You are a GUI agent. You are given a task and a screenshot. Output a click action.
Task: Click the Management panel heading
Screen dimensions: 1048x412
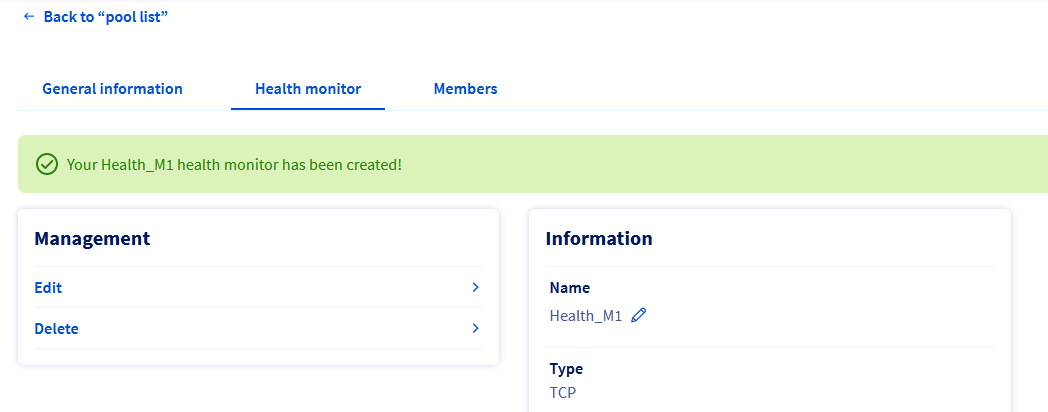pos(92,238)
